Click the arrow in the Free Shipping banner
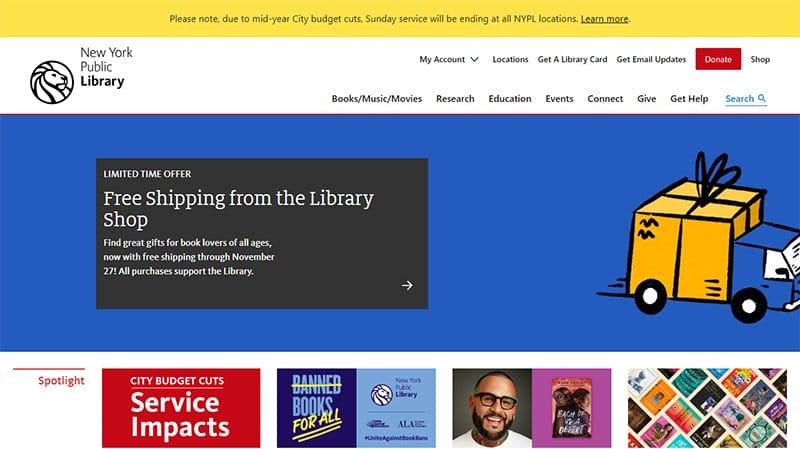The image size is (800, 449). (407, 285)
